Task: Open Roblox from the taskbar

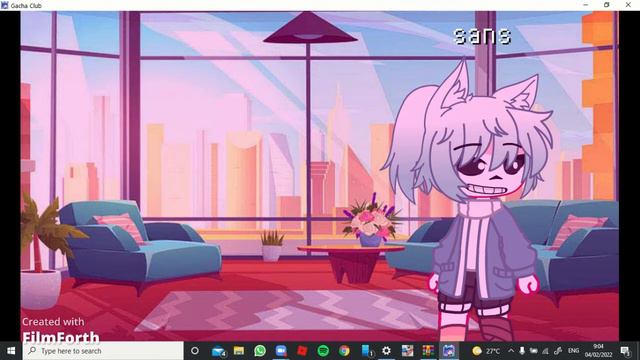Action: [302, 351]
